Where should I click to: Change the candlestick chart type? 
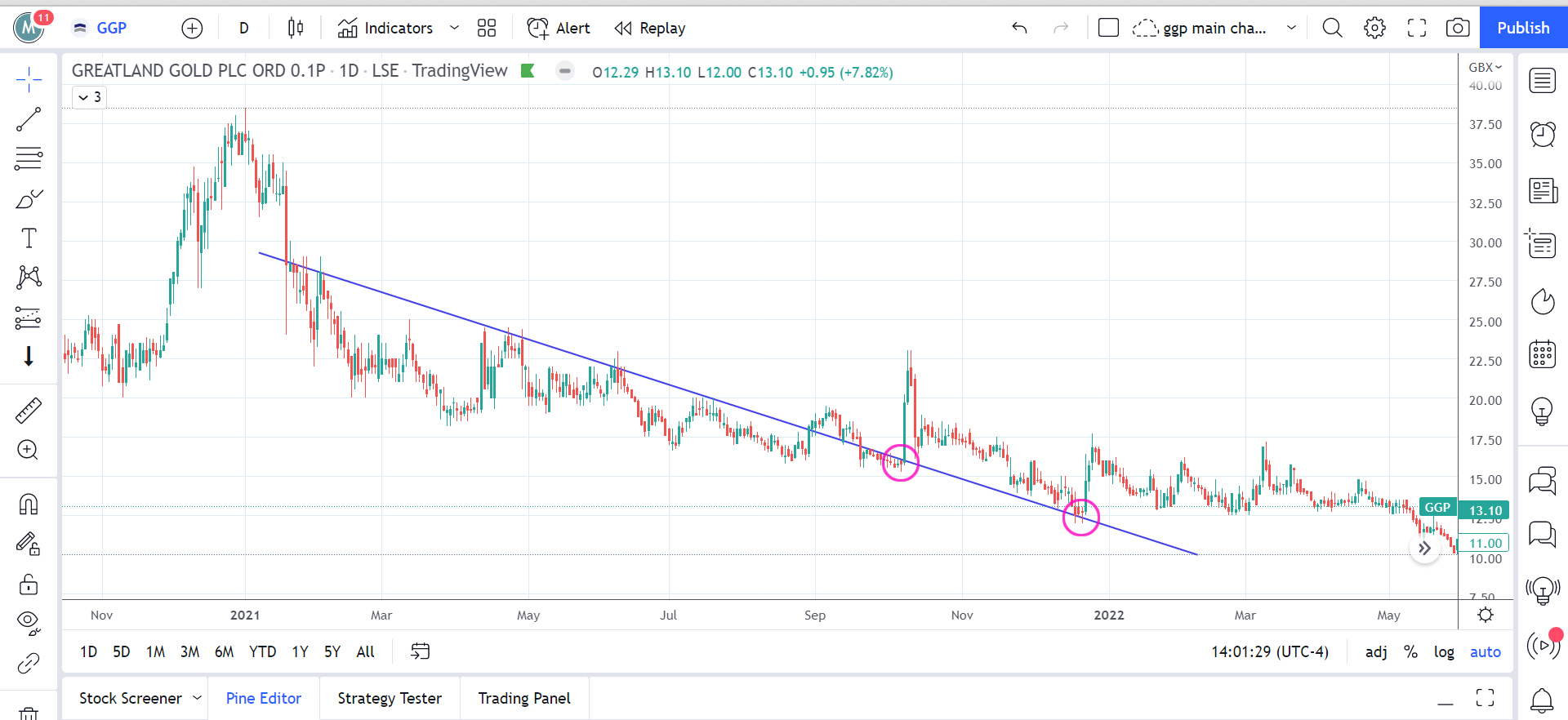click(x=296, y=29)
